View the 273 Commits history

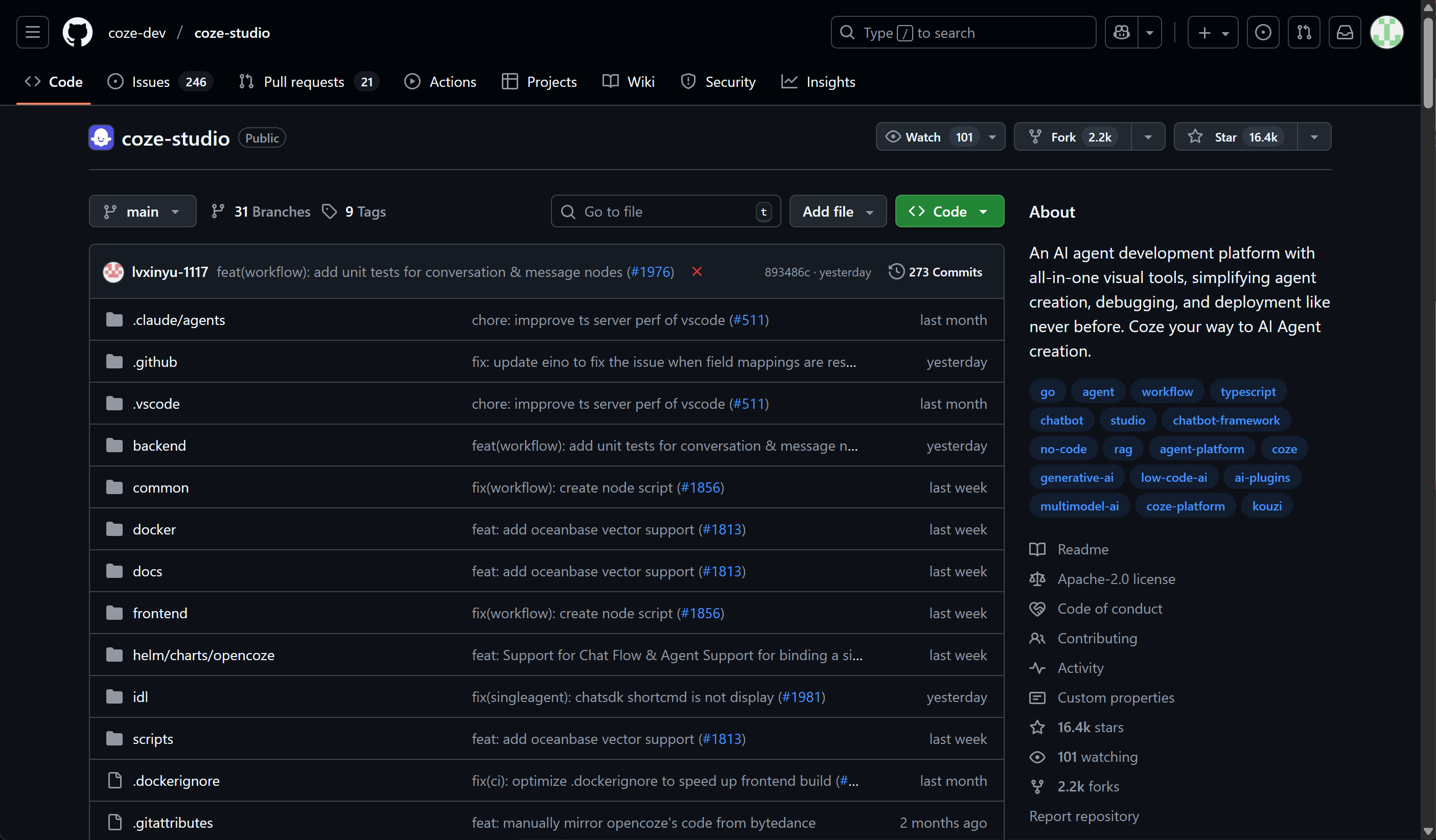pos(935,272)
